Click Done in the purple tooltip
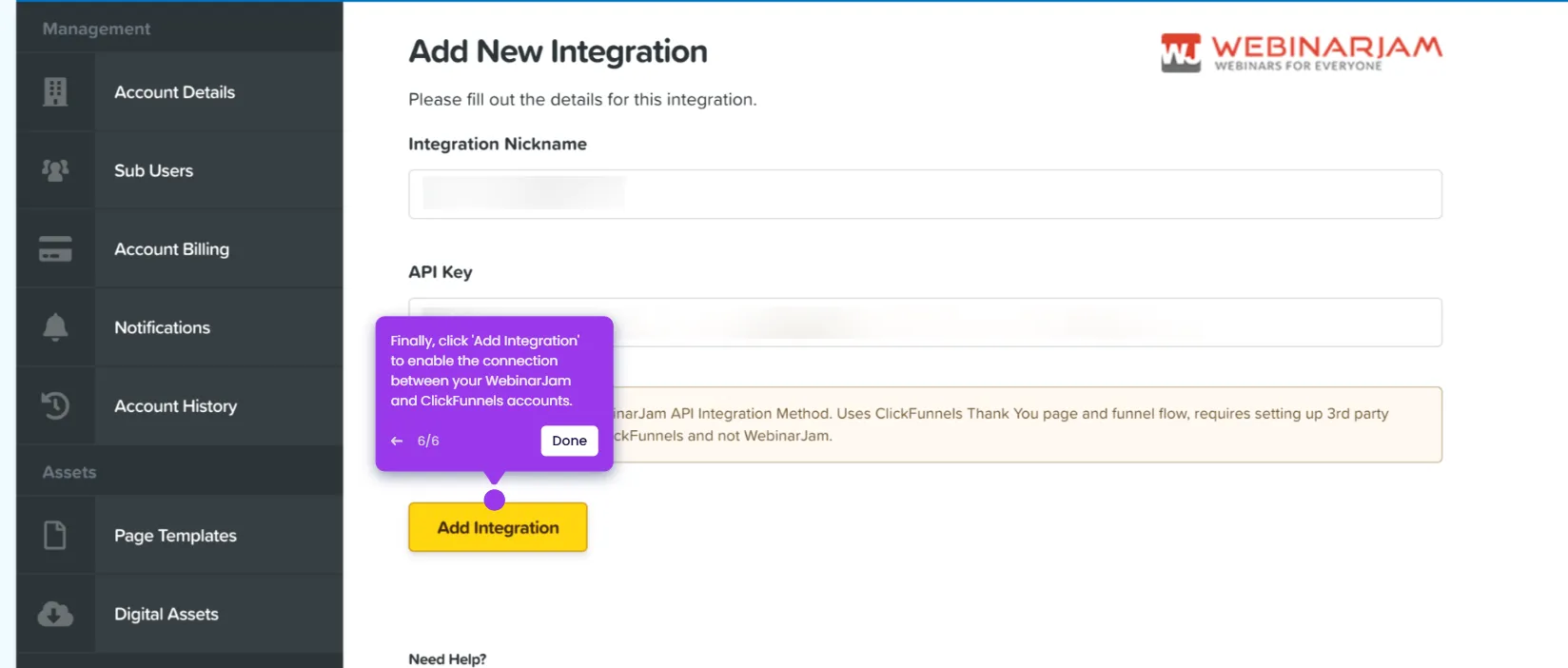1568x668 pixels. pyautogui.click(x=569, y=441)
